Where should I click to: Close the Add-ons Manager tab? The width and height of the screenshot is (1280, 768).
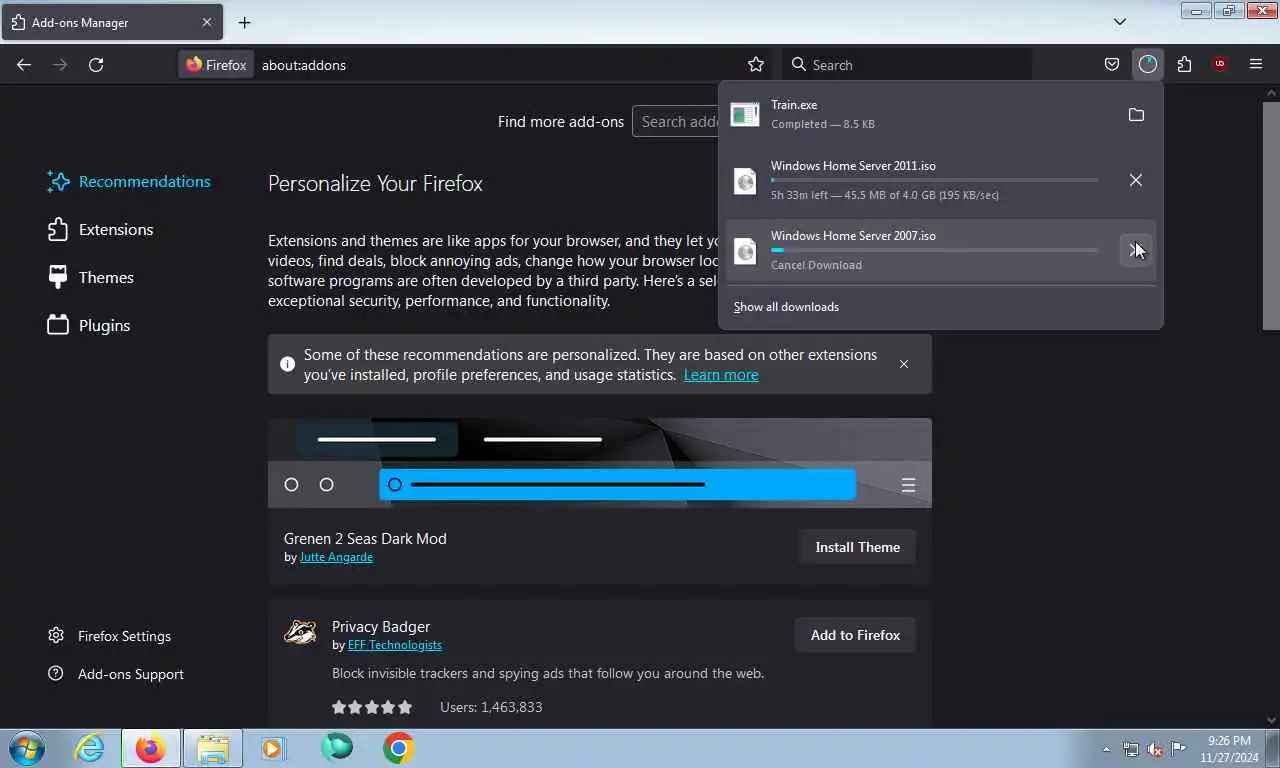[x=207, y=22]
